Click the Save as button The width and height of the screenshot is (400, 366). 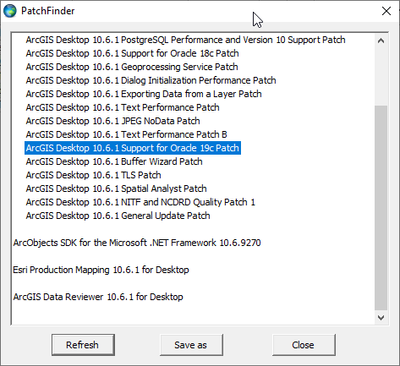click(x=191, y=345)
